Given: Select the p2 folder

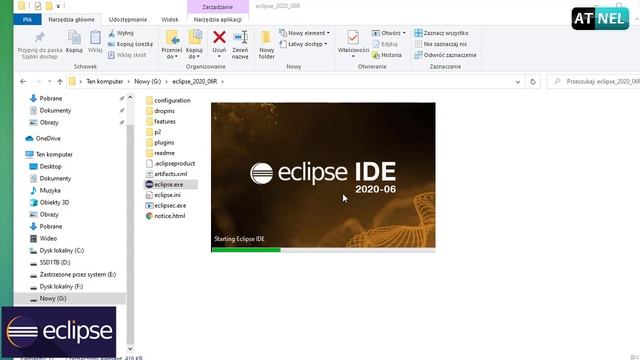Looking at the screenshot, I should coord(157,132).
